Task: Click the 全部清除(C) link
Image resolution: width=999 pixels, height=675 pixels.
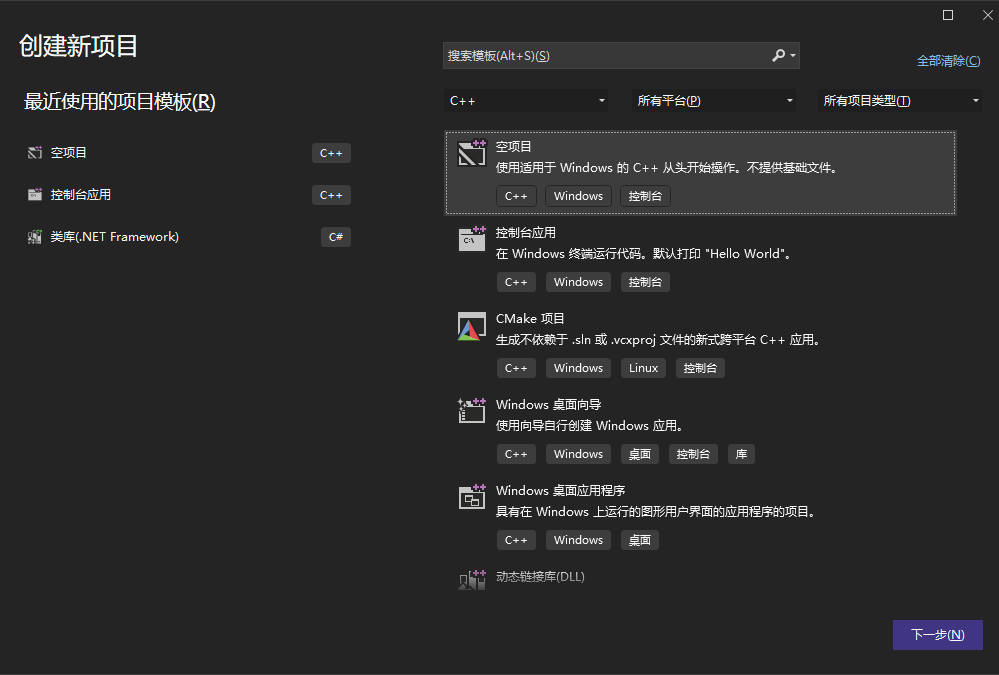Action: pyautogui.click(x=948, y=60)
